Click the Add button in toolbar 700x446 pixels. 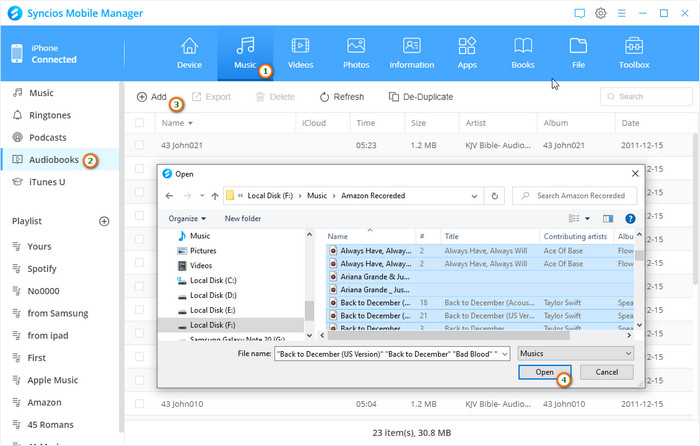pyautogui.click(x=152, y=97)
